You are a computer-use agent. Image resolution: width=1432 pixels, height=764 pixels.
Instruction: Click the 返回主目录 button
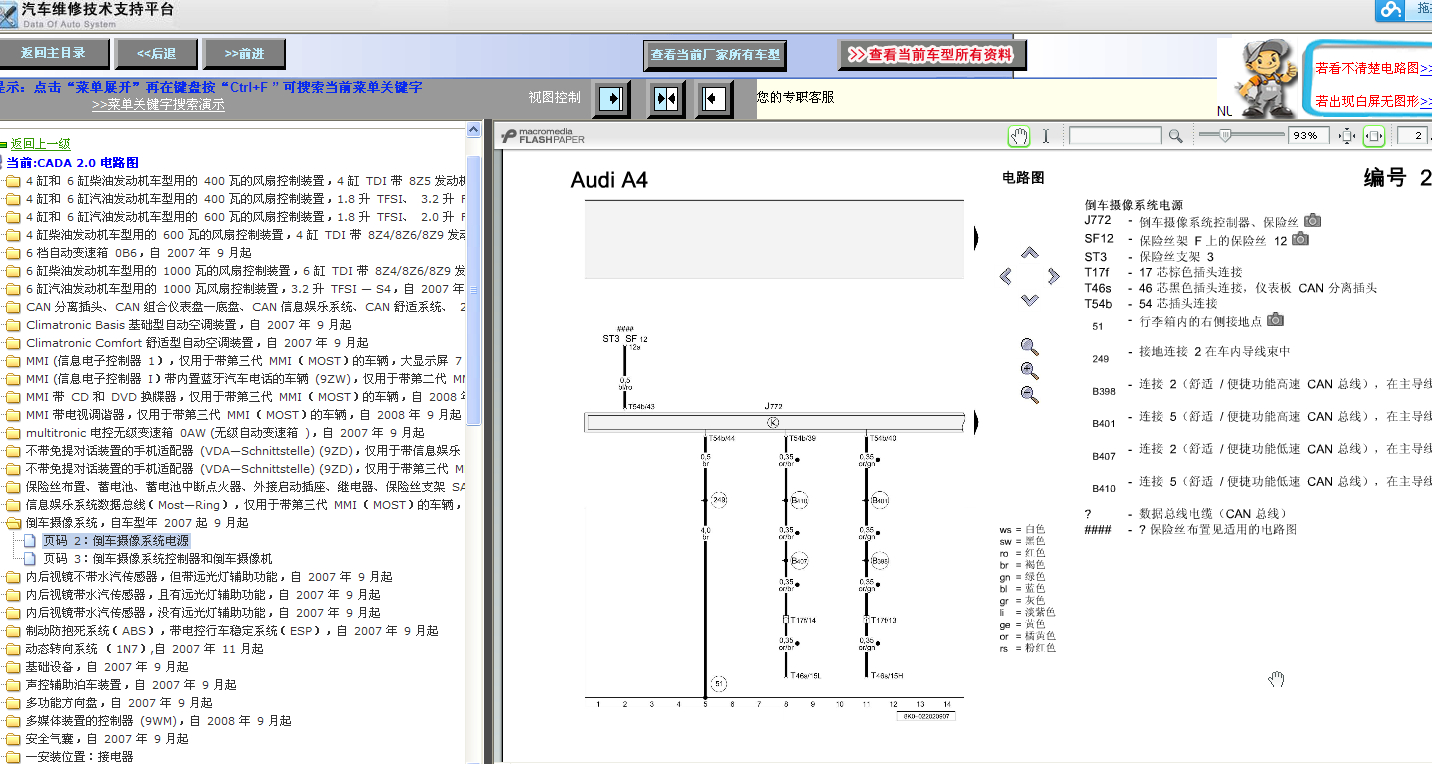point(53,54)
